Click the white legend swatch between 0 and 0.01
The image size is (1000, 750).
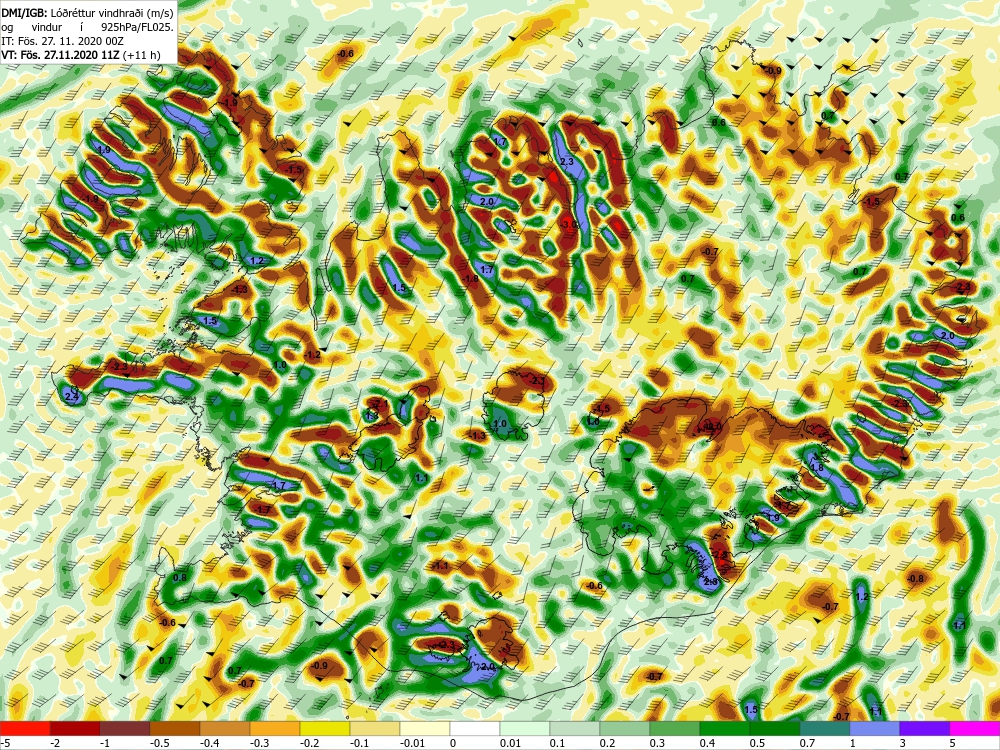(x=475, y=729)
